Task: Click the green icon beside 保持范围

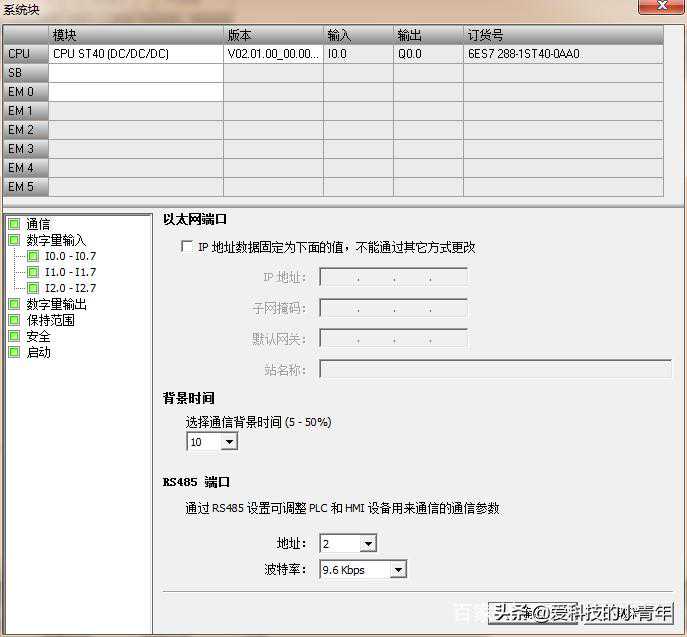Action: click(x=14, y=320)
